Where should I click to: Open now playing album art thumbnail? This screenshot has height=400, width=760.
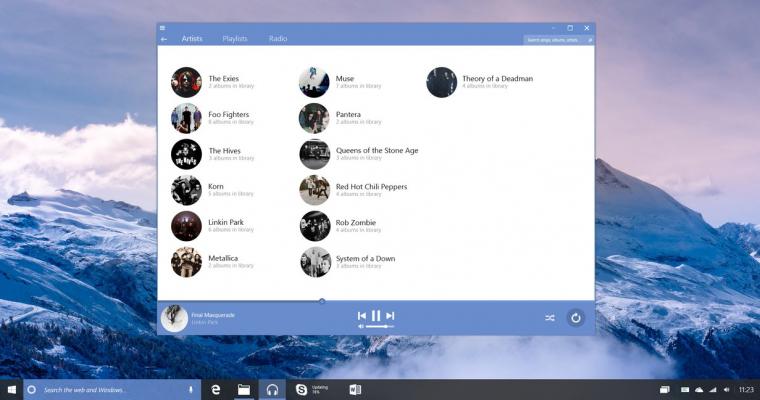pyautogui.click(x=174, y=318)
